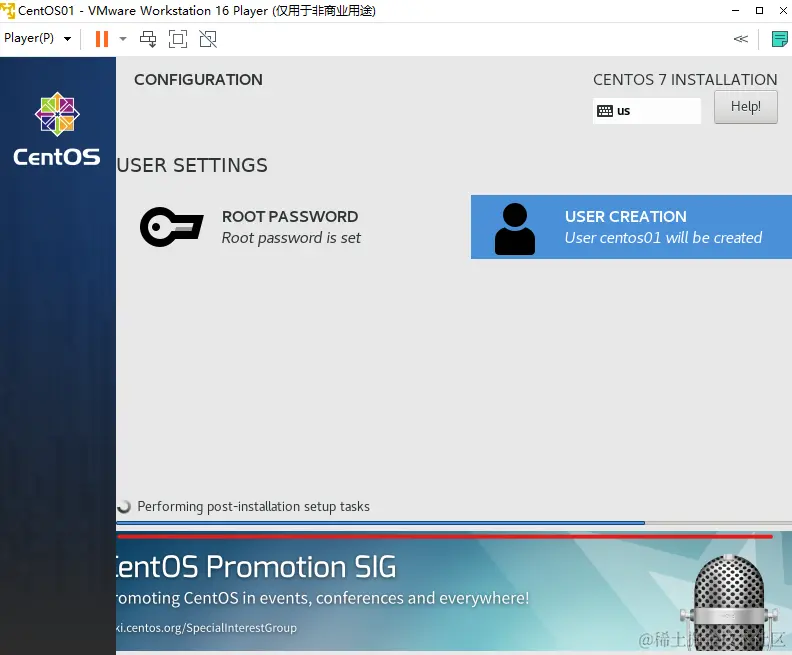Screen dimensions: 792x655
Task: Click the Help! button
Action: pyautogui.click(x=746, y=107)
